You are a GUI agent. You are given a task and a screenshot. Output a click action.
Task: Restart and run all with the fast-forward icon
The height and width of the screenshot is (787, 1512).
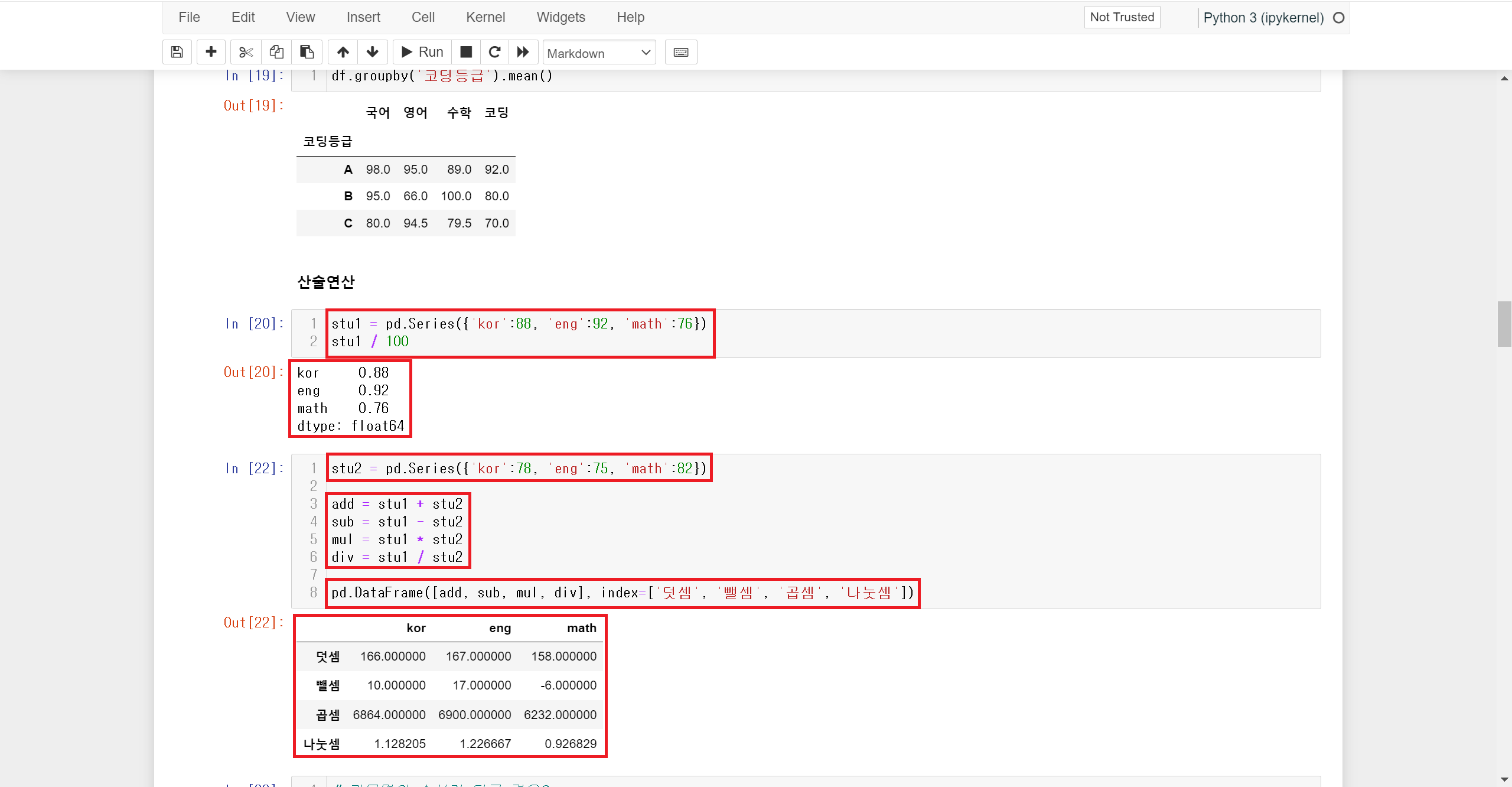click(x=523, y=52)
